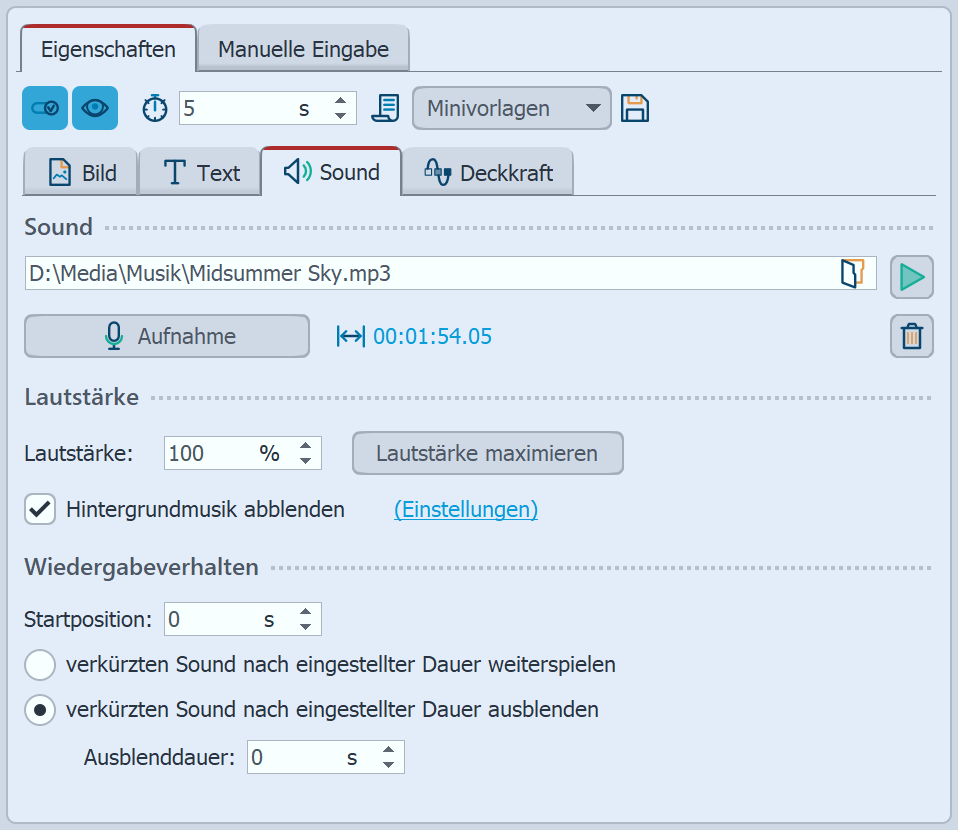Delete the sound with trash icon
This screenshot has height=830, width=958.
coord(911,336)
